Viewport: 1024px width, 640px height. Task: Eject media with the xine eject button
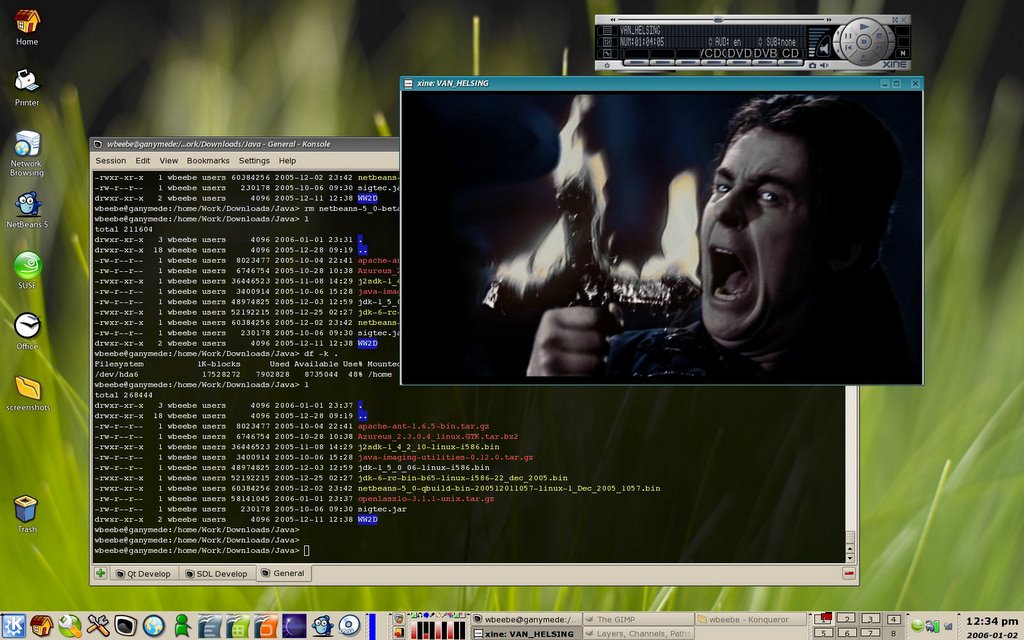pyautogui.click(x=865, y=57)
